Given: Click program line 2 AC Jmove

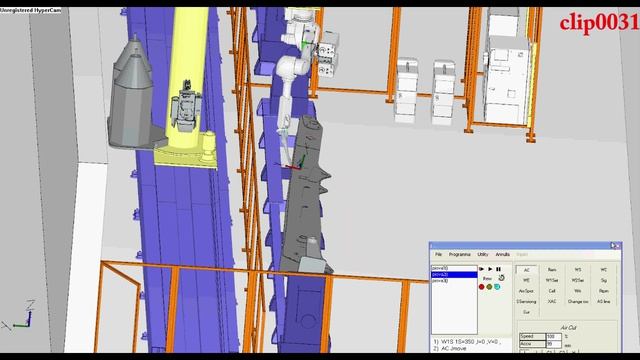Looking at the screenshot, I should [x=450, y=349].
